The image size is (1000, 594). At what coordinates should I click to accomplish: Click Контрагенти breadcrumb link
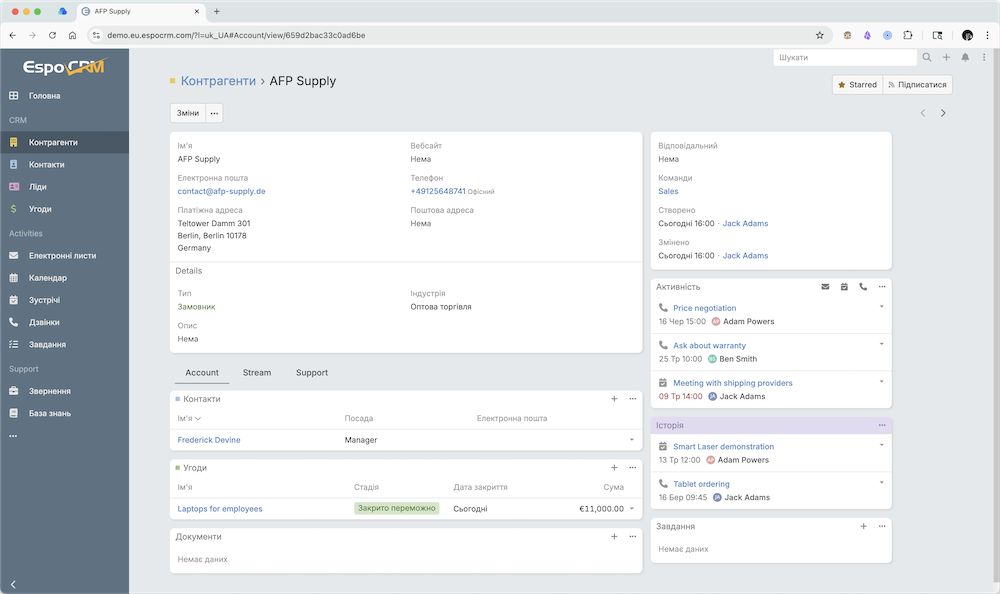[x=218, y=81]
